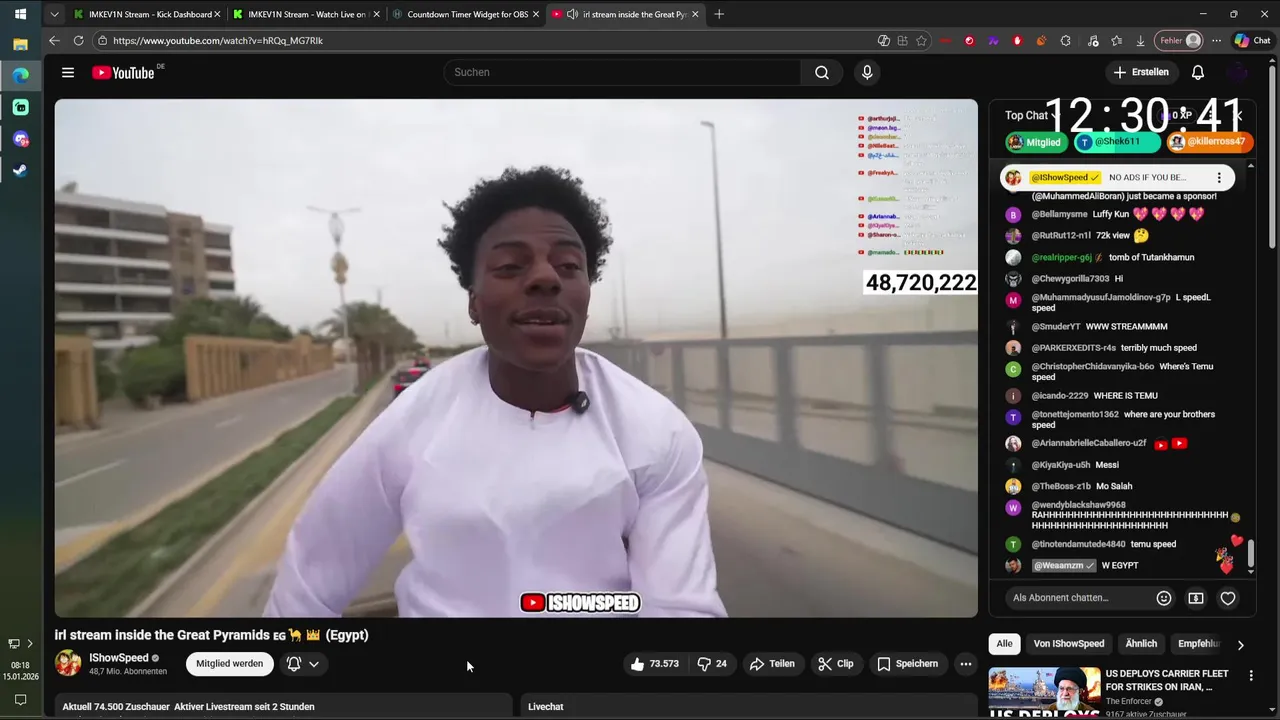Screen dimensions: 1280x720
Task: Click the Speichern button
Action: 908,664
